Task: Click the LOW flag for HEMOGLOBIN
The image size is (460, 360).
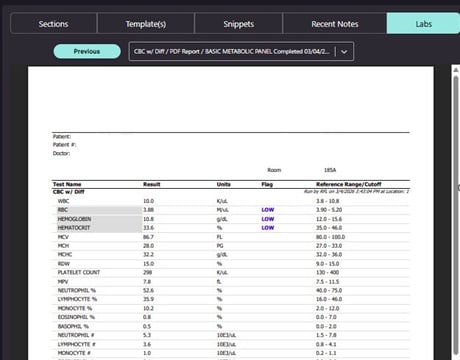Action: pyautogui.click(x=268, y=219)
